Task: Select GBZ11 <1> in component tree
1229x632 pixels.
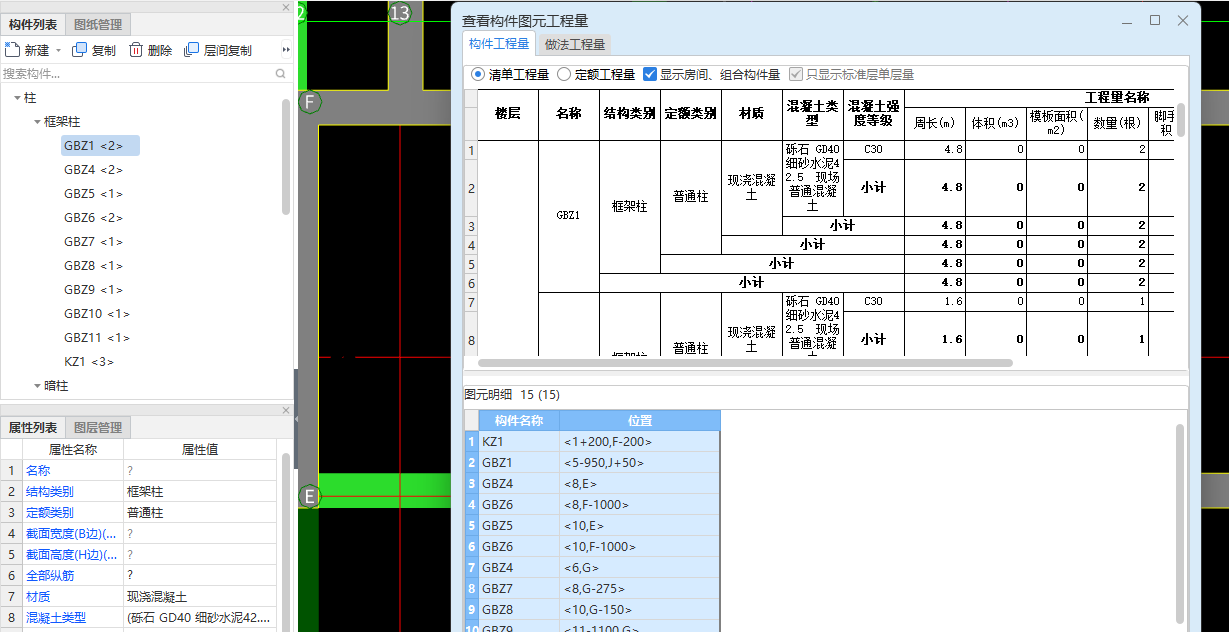Action: [97, 337]
